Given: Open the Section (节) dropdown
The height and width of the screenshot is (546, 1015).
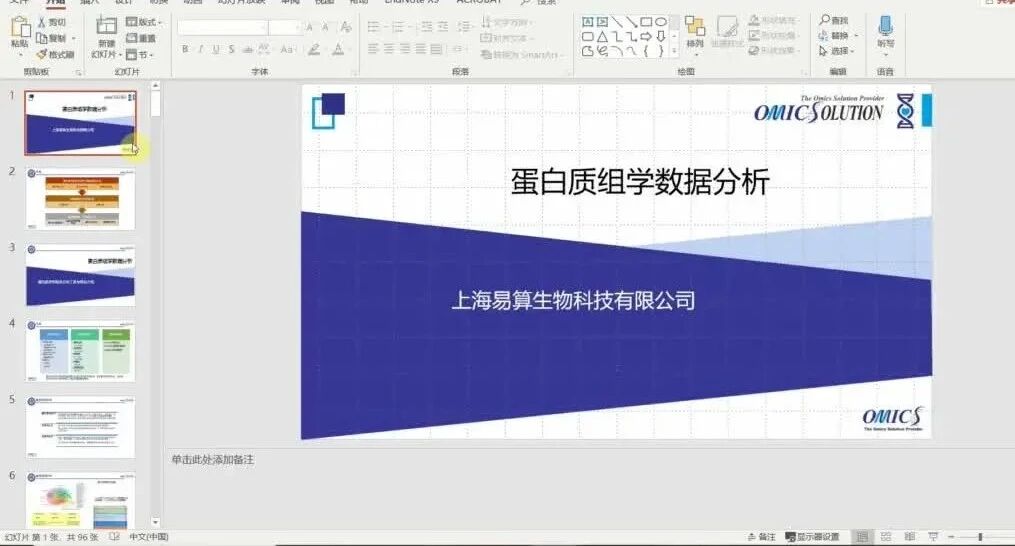Looking at the screenshot, I should tap(139, 54).
